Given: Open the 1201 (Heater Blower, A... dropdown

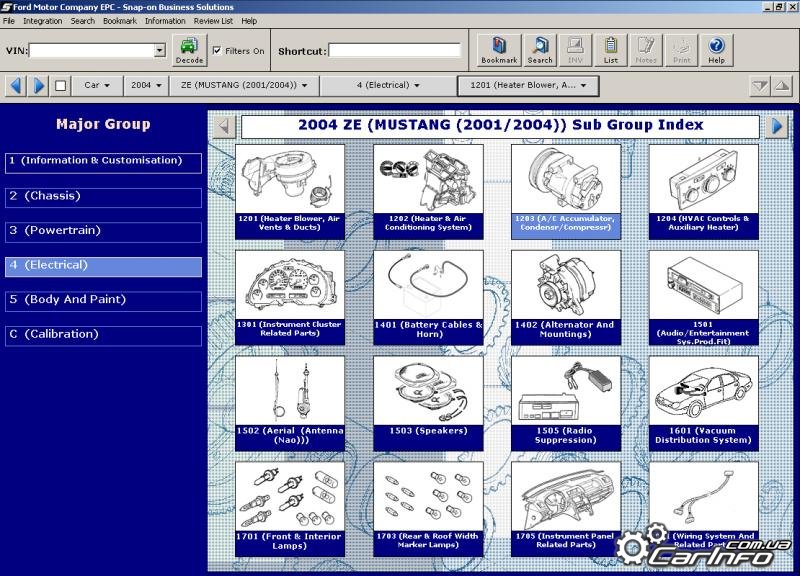Looking at the screenshot, I should pos(528,85).
